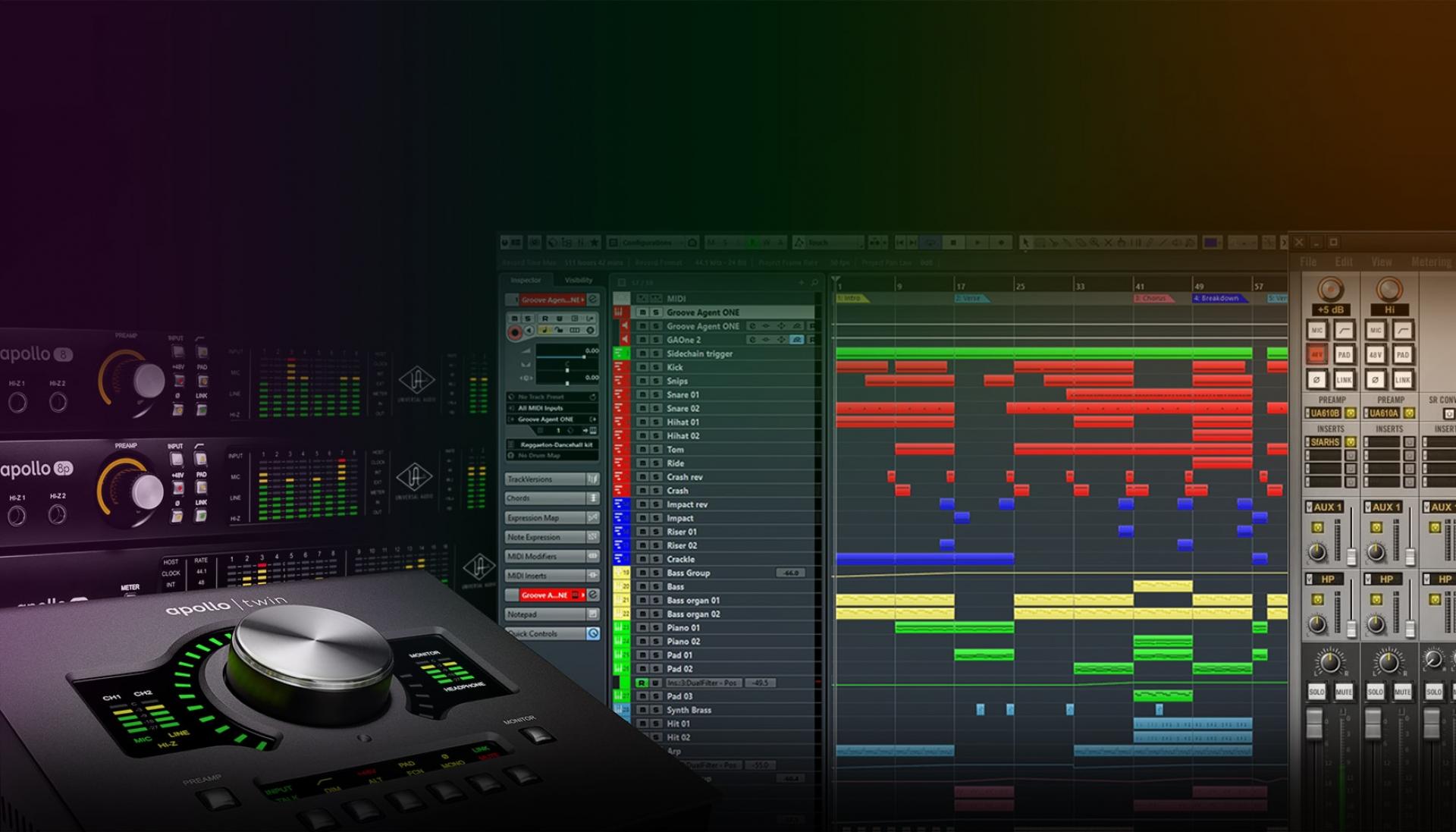Open the Edit menu in UA Console
Image resolution: width=1456 pixels, height=832 pixels.
point(1344,262)
